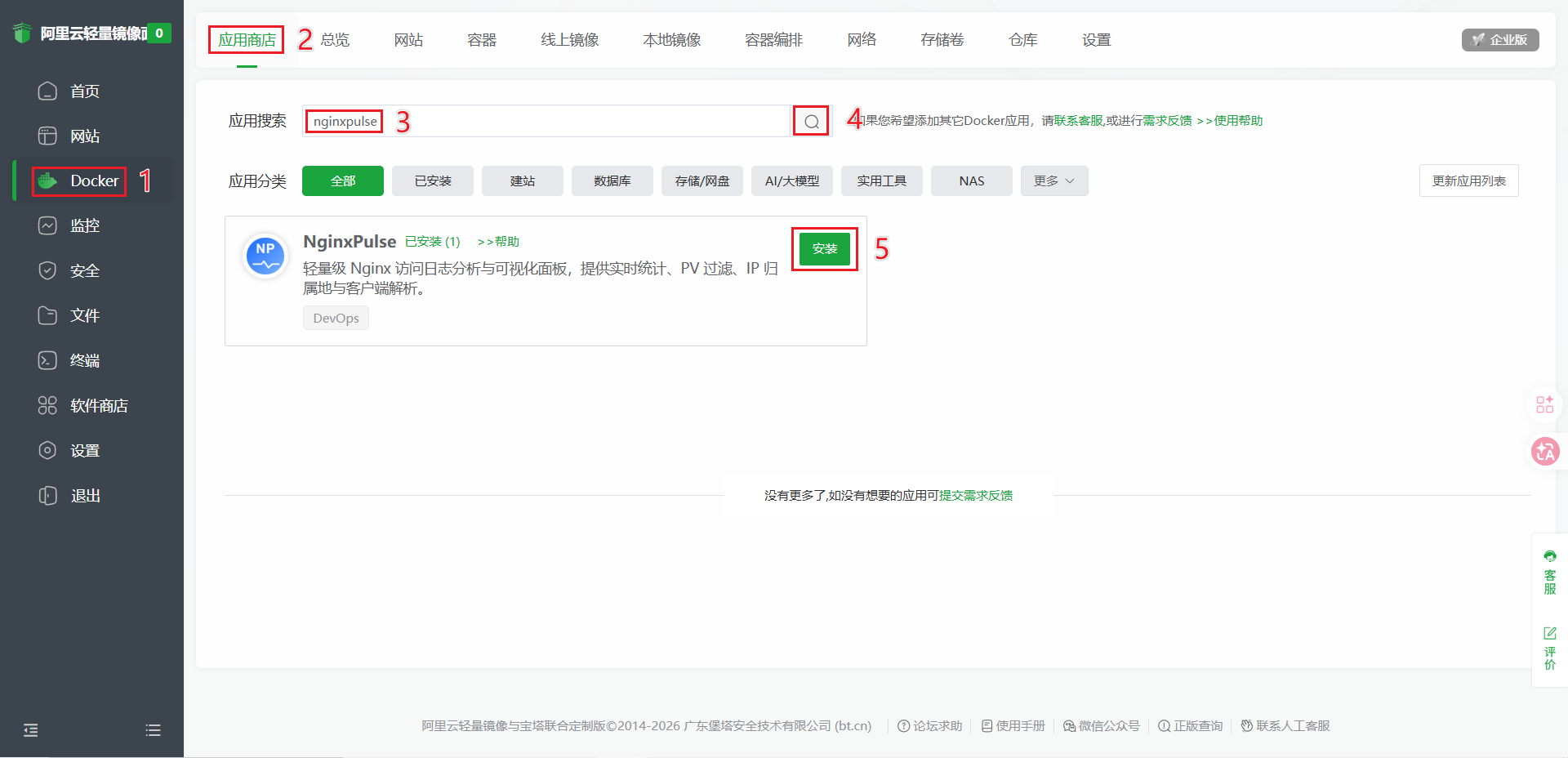Open the 容器编排 compose tab
Screen dimensions: 1568x758
[774, 39]
